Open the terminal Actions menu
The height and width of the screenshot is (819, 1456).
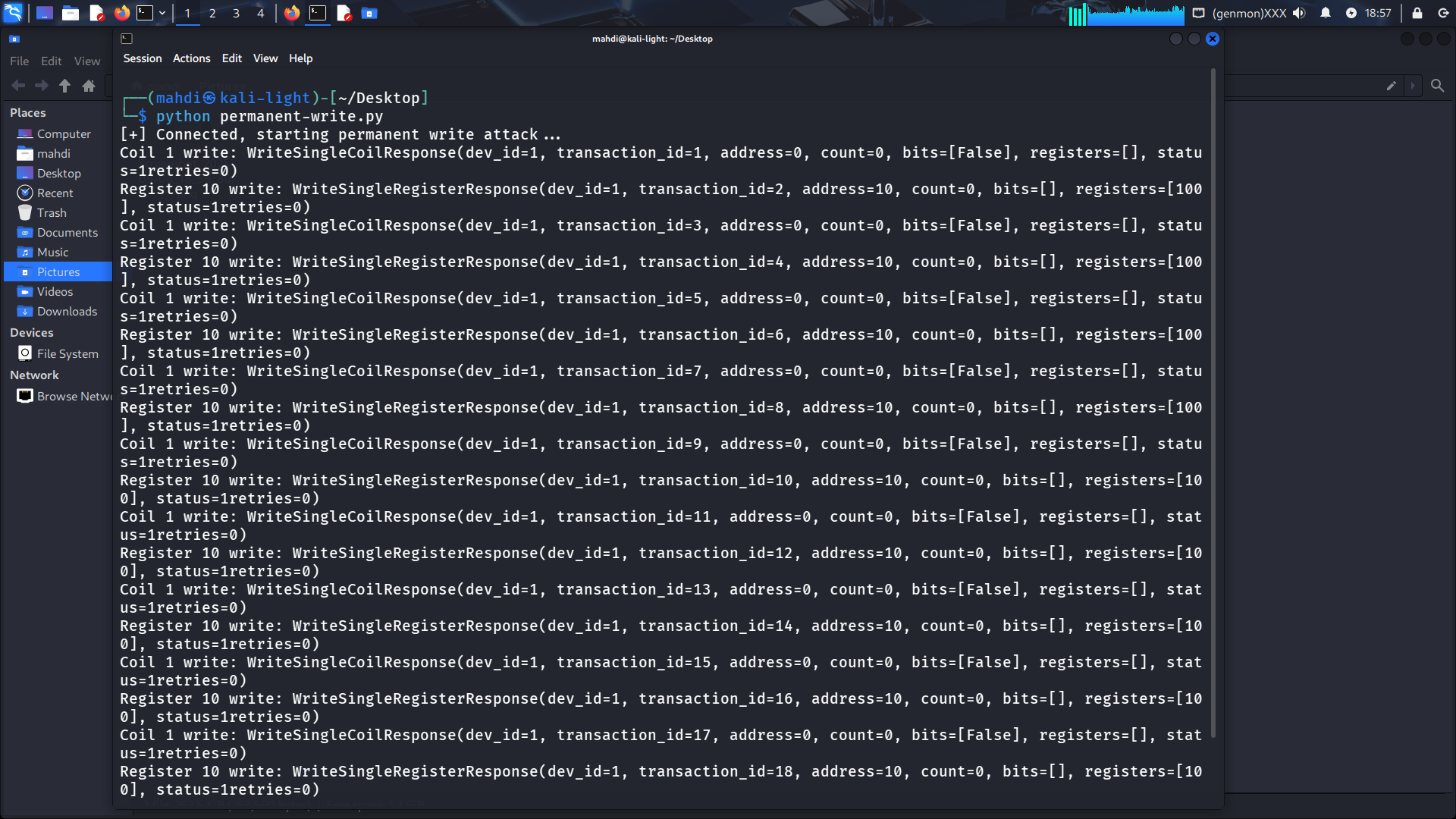coord(191,58)
